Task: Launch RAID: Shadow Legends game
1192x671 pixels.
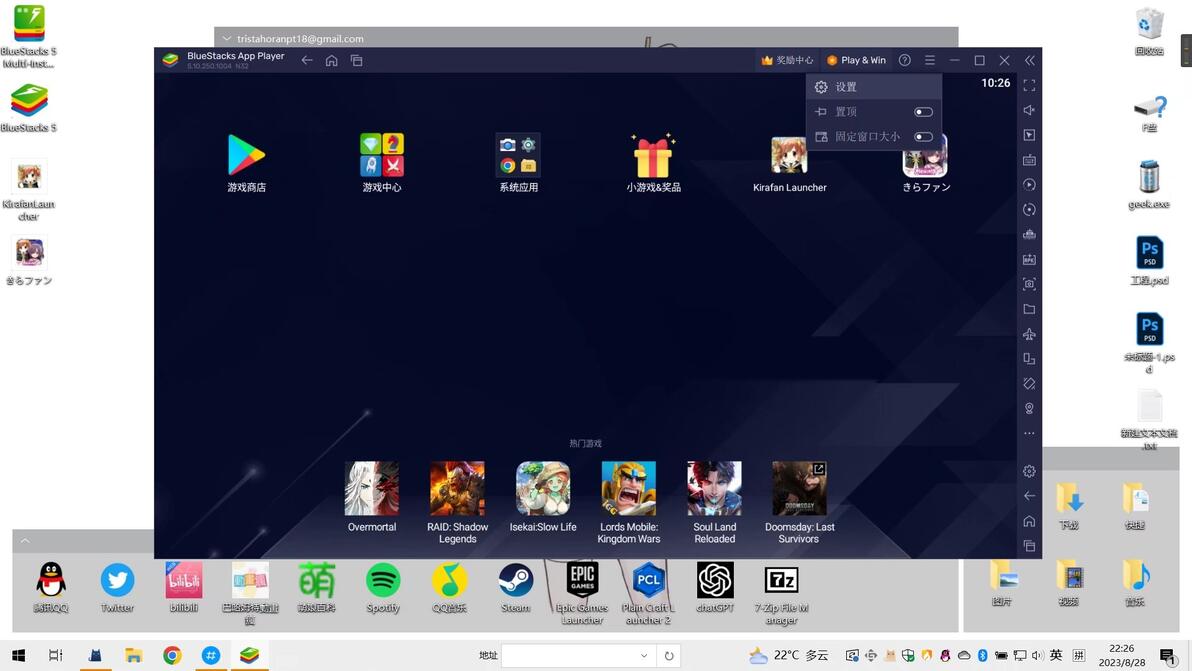Action: [x=457, y=489]
